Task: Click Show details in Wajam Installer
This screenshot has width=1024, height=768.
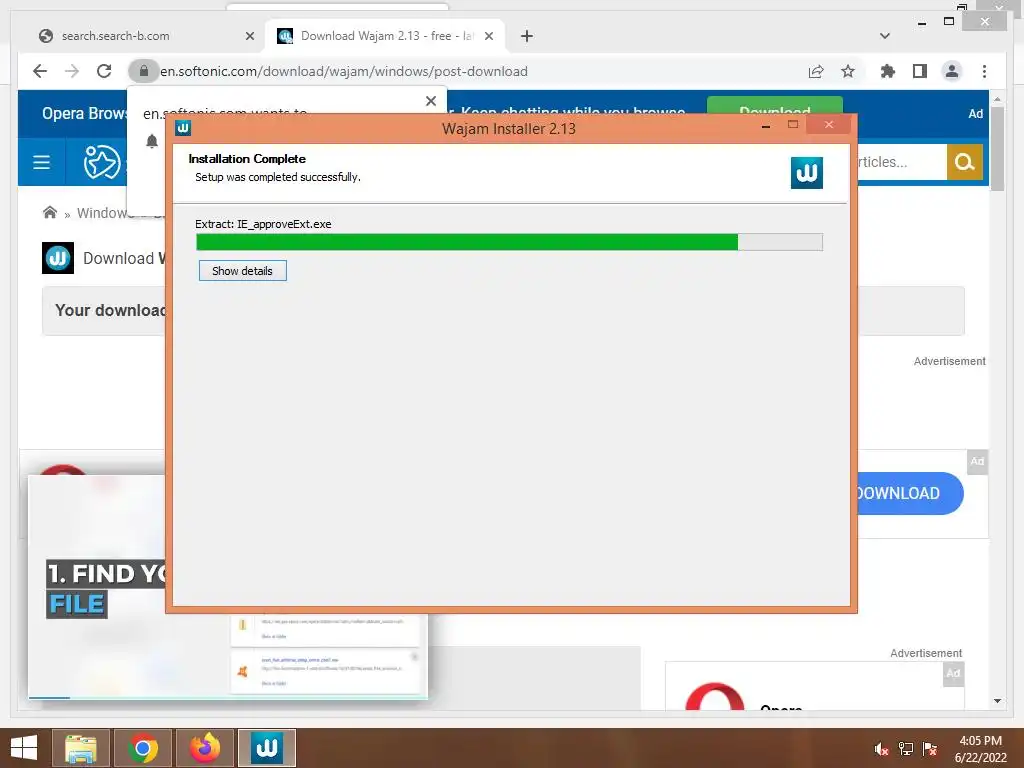Action: 242,271
